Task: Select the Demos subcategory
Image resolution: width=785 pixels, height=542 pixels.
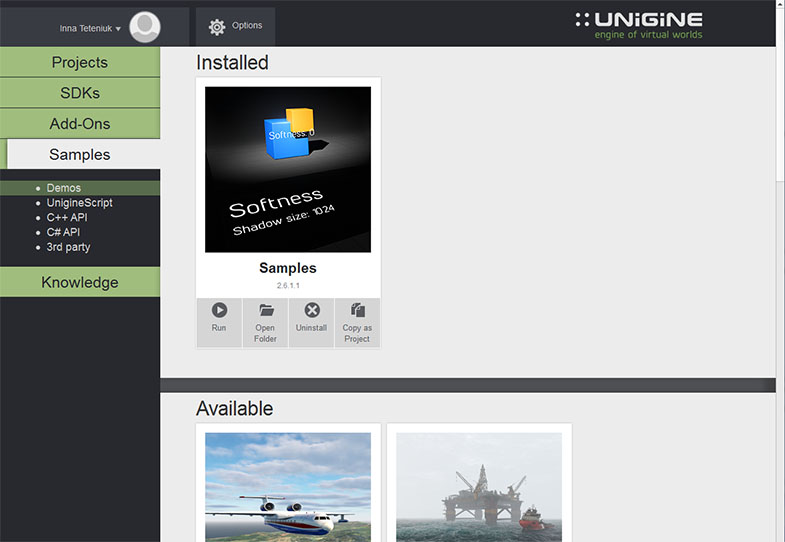Action: point(80,188)
